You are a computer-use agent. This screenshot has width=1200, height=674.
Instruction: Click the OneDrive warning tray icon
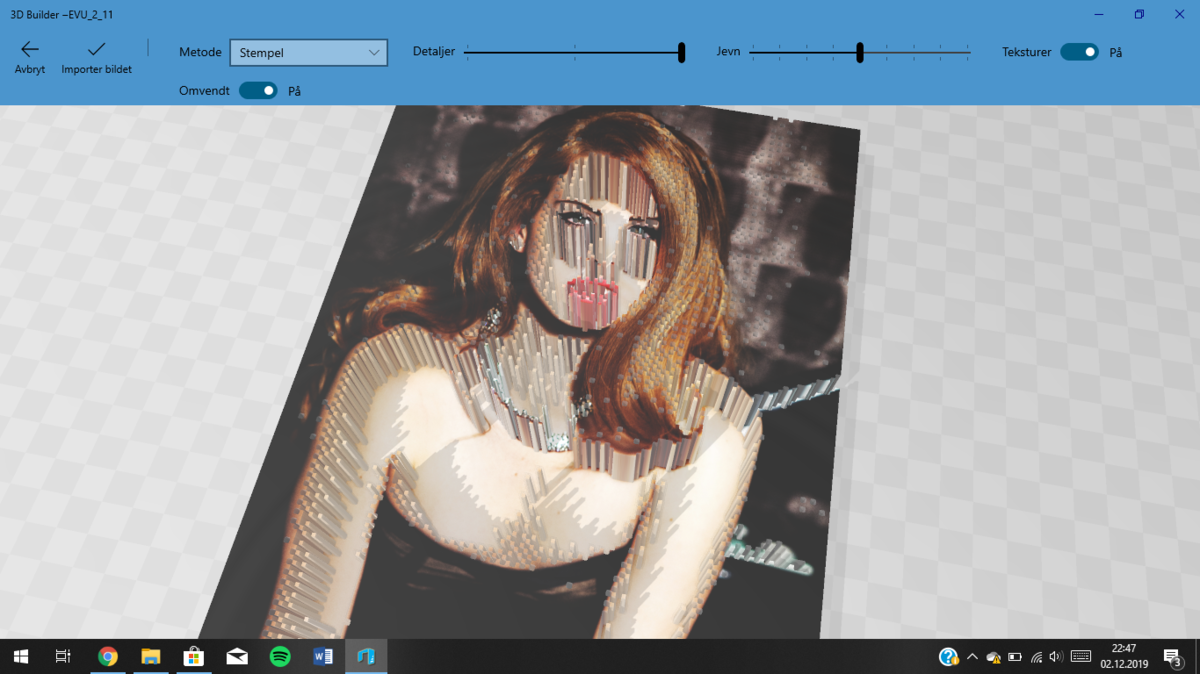click(993, 657)
